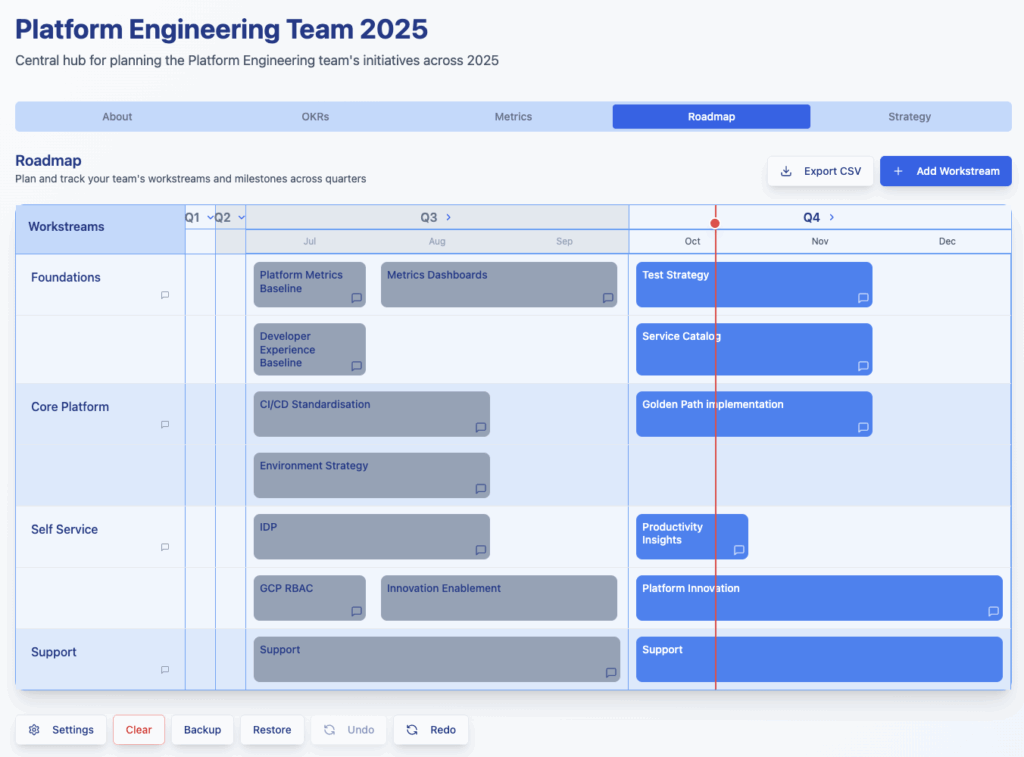Open Settings with the gear button
The image size is (1024, 757).
pos(61,730)
